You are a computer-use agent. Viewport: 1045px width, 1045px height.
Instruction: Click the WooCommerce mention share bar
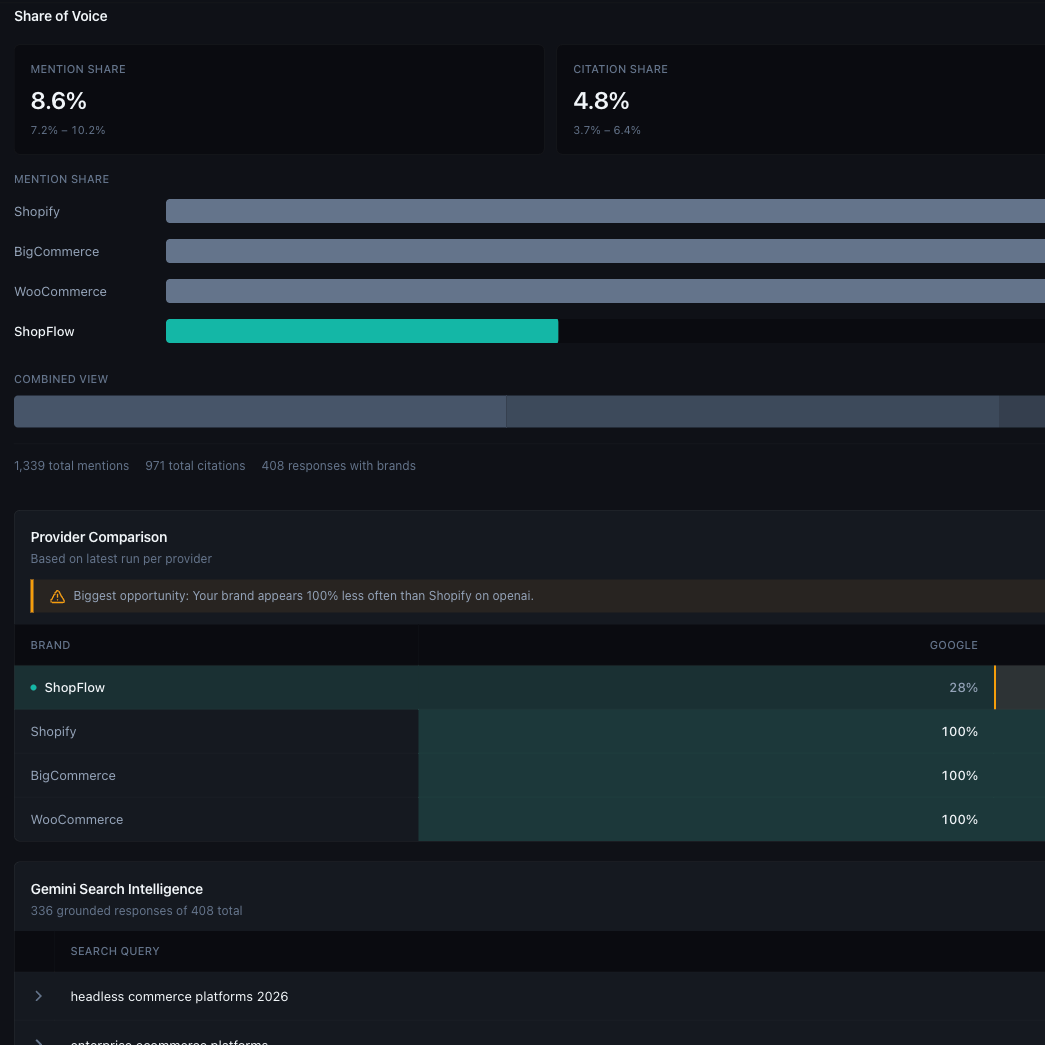[x=605, y=291]
